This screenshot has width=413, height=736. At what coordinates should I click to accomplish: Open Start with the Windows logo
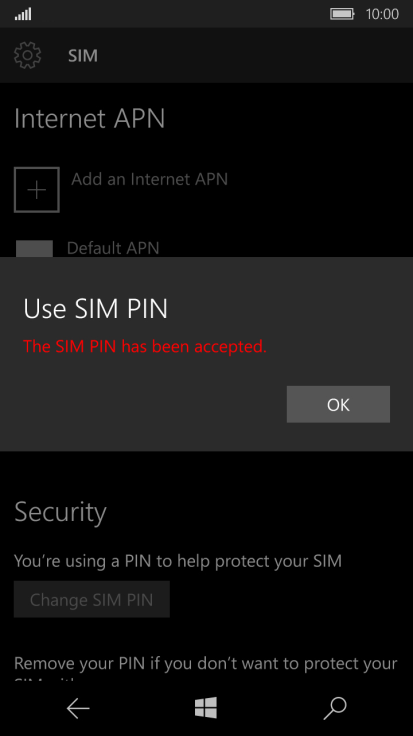(x=206, y=707)
